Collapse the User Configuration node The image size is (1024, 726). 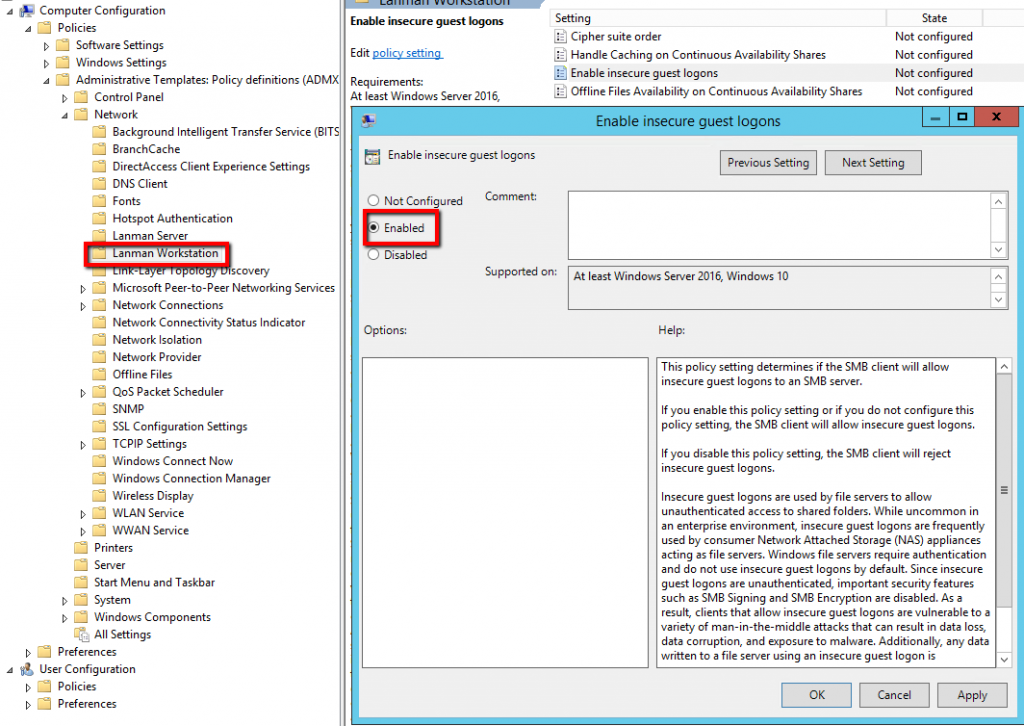(x=10, y=670)
